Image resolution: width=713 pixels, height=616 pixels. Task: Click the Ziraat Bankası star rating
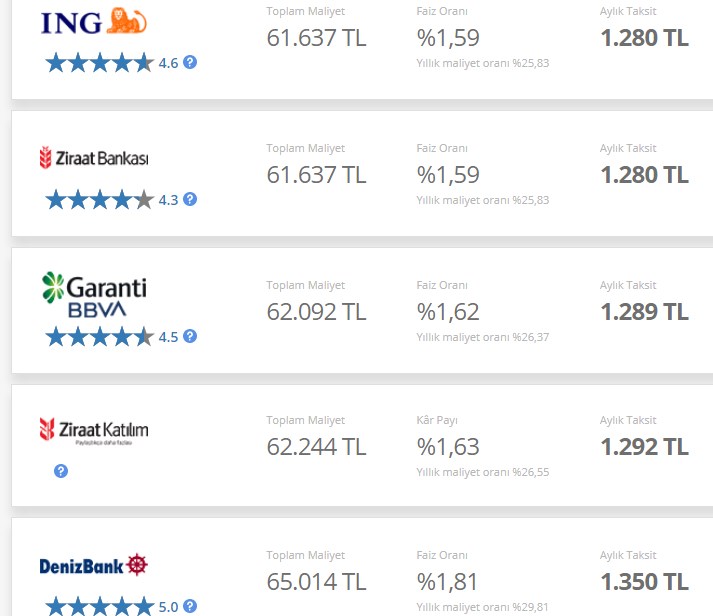click(x=100, y=200)
